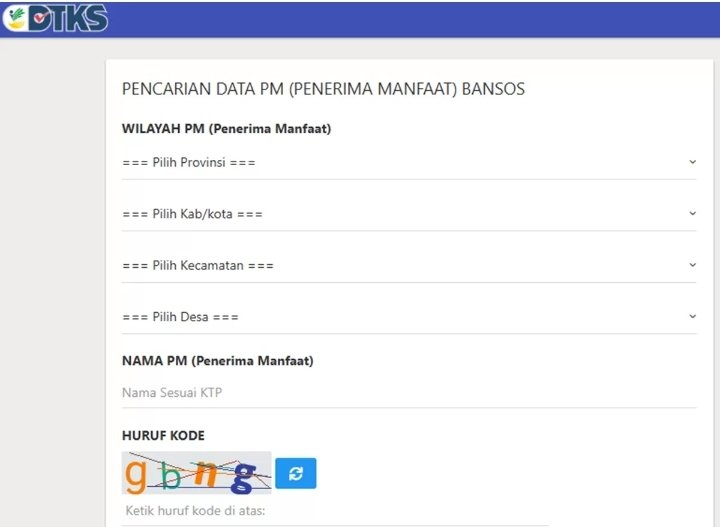Open the Pilih Provinsi dropdown
The width and height of the screenshot is (720, 527).
click(409, 163)
